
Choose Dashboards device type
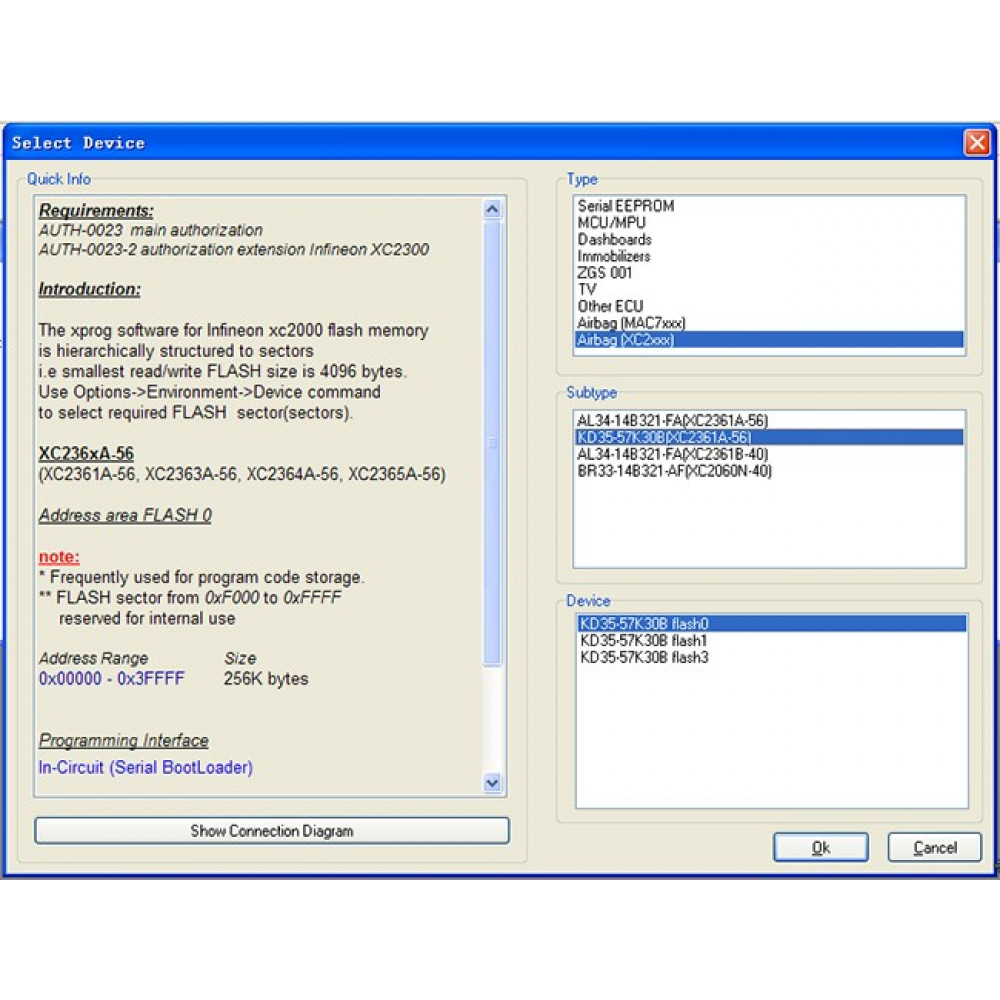(615, 240)
